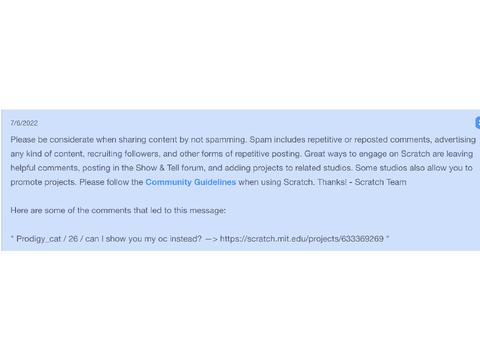This screenshot has height=360, width=480.
Task: Click the phrase 'when using Scratch. Thanks!'
Action: click(x=293, y=182)
